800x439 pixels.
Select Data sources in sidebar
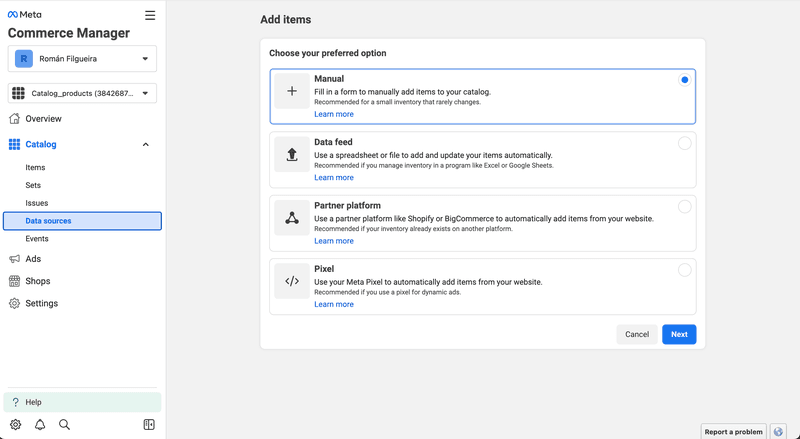[x=82, y=221]
